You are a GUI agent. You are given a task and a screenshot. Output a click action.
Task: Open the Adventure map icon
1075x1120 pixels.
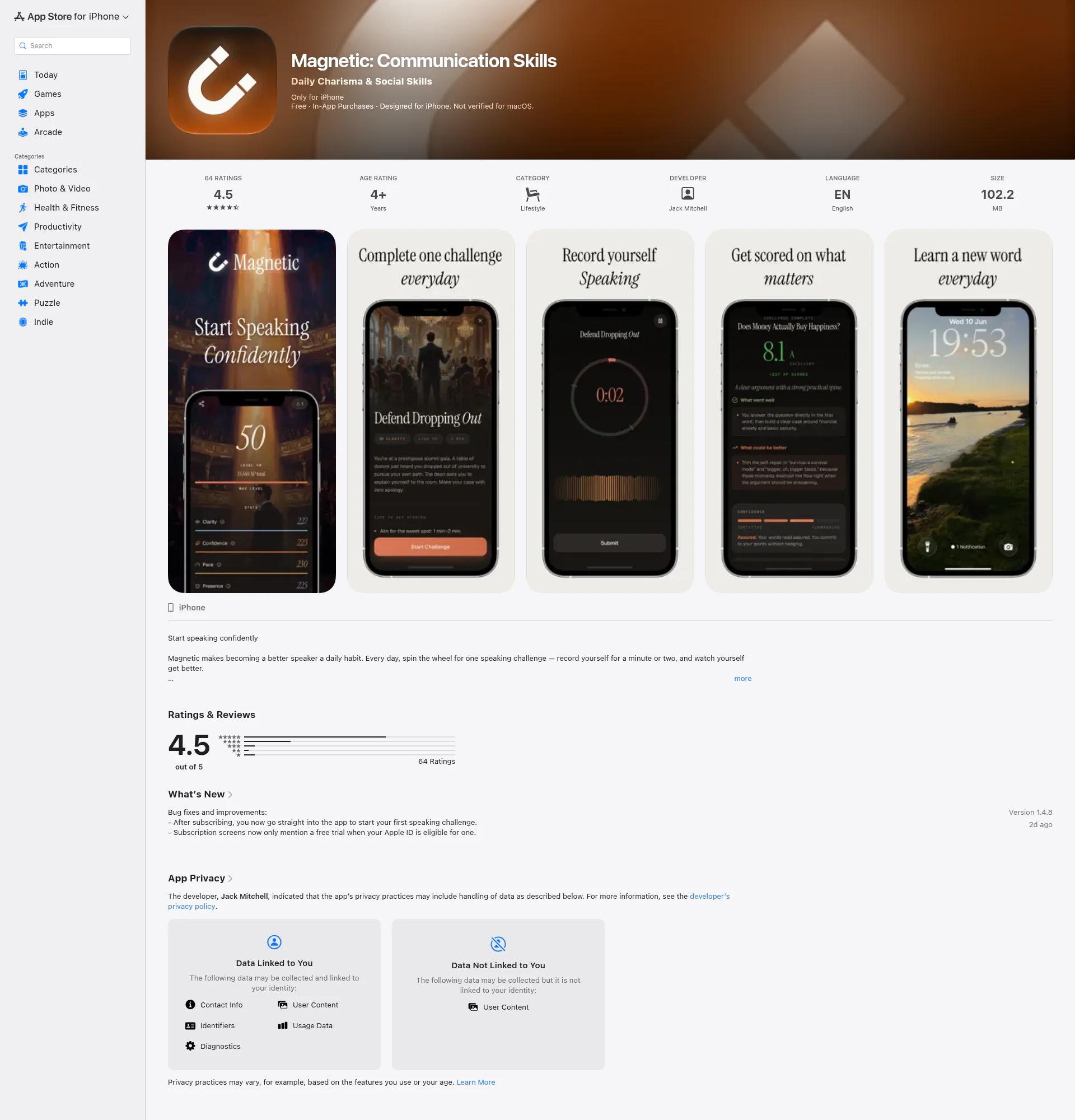click(x=23, y=284)
